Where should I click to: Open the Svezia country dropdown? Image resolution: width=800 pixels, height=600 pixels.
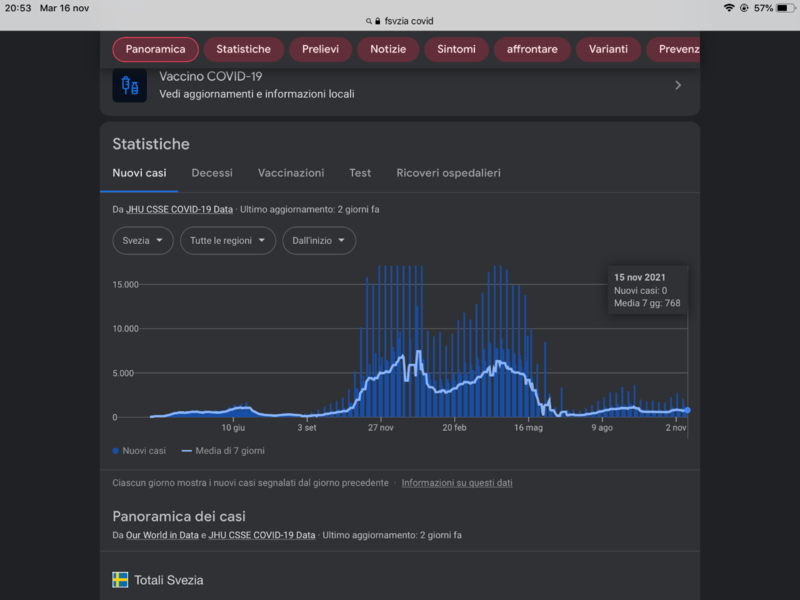pos(143,241)
